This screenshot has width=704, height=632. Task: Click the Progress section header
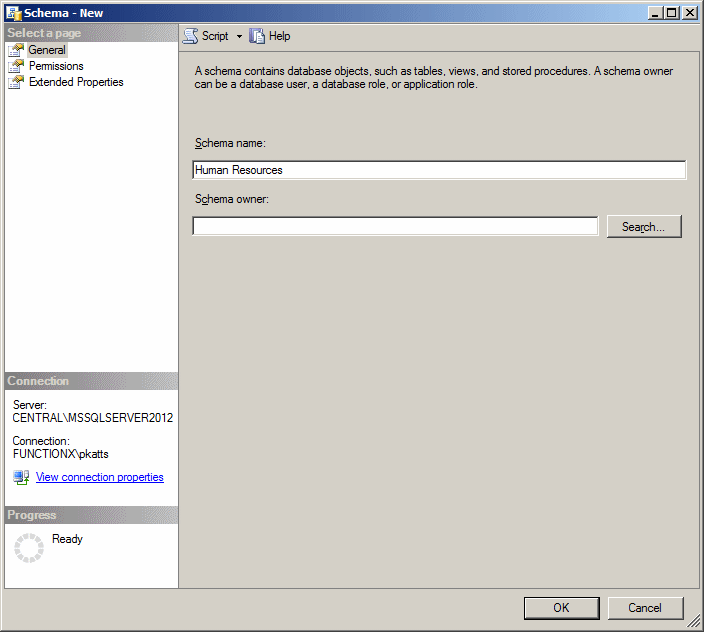[x=91, y=515]
